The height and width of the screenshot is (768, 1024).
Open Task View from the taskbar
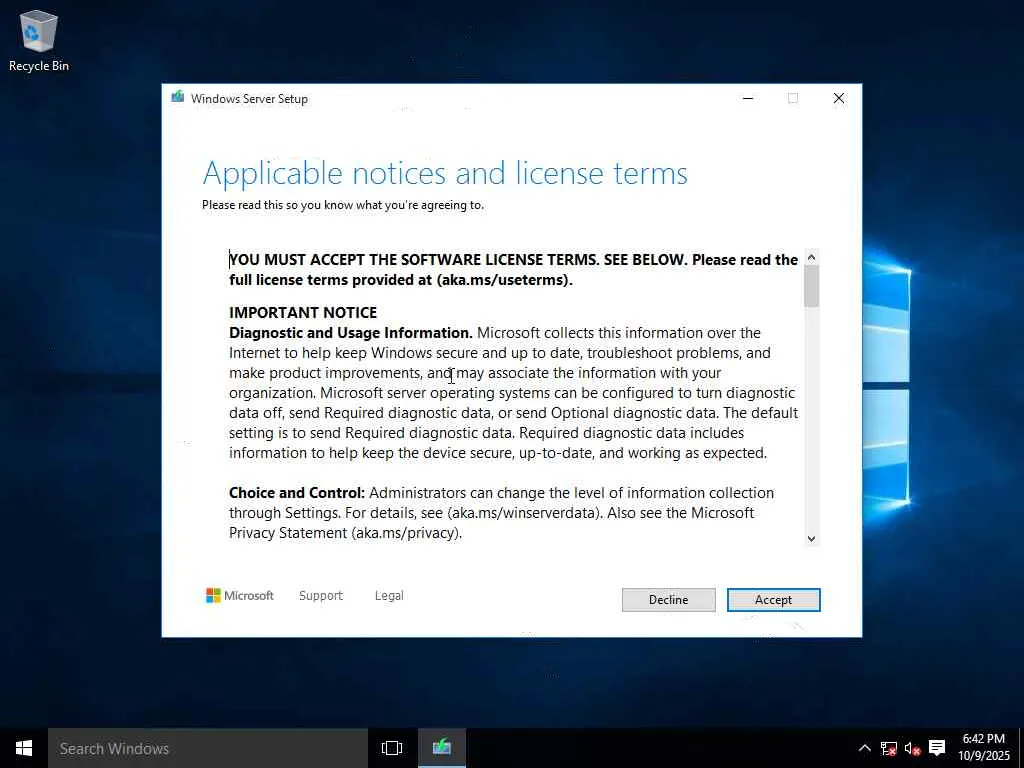[392, 748]
